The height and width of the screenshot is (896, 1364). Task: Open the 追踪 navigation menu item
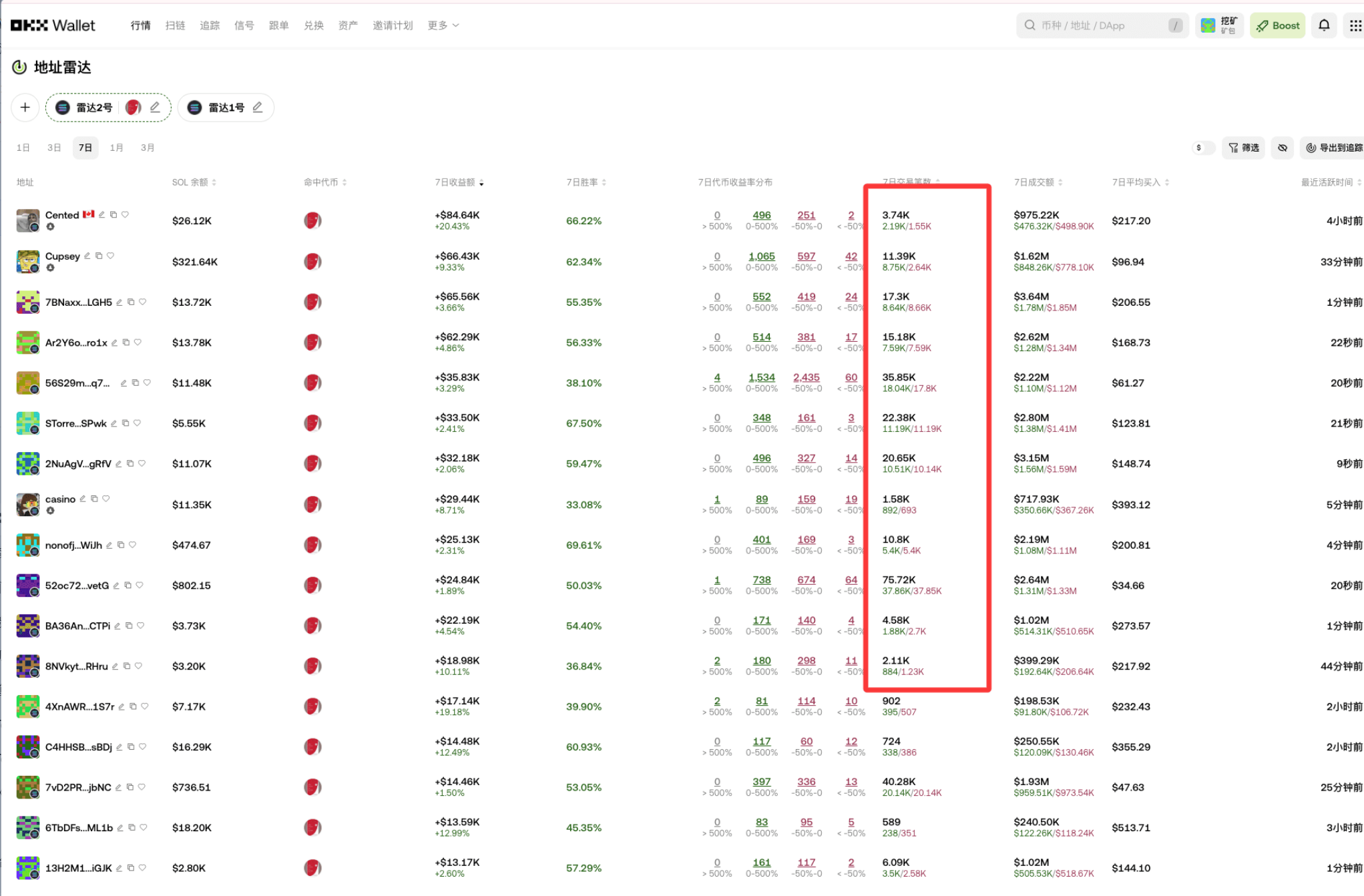click(210, 25)
